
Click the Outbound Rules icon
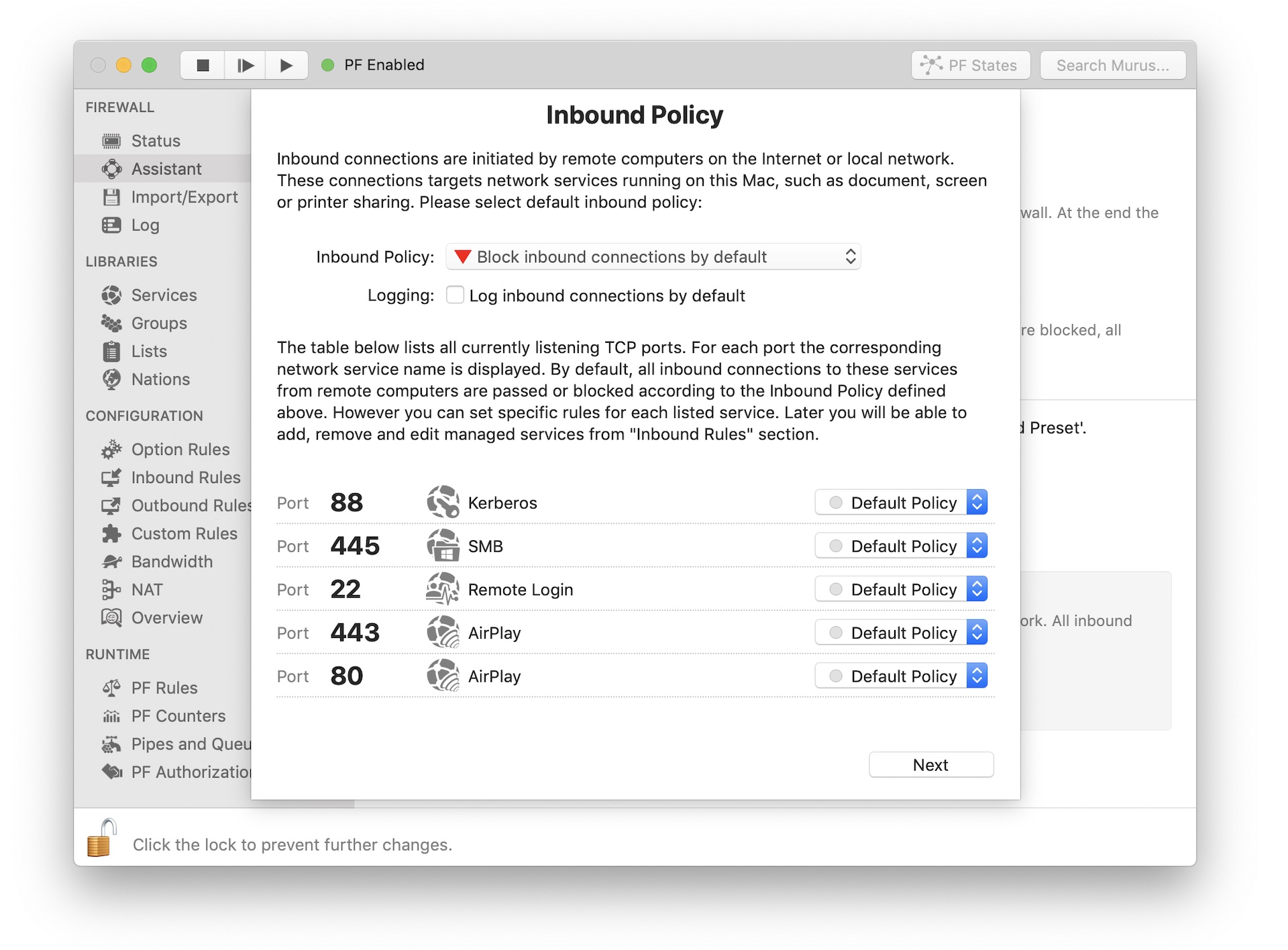(111, 506)
